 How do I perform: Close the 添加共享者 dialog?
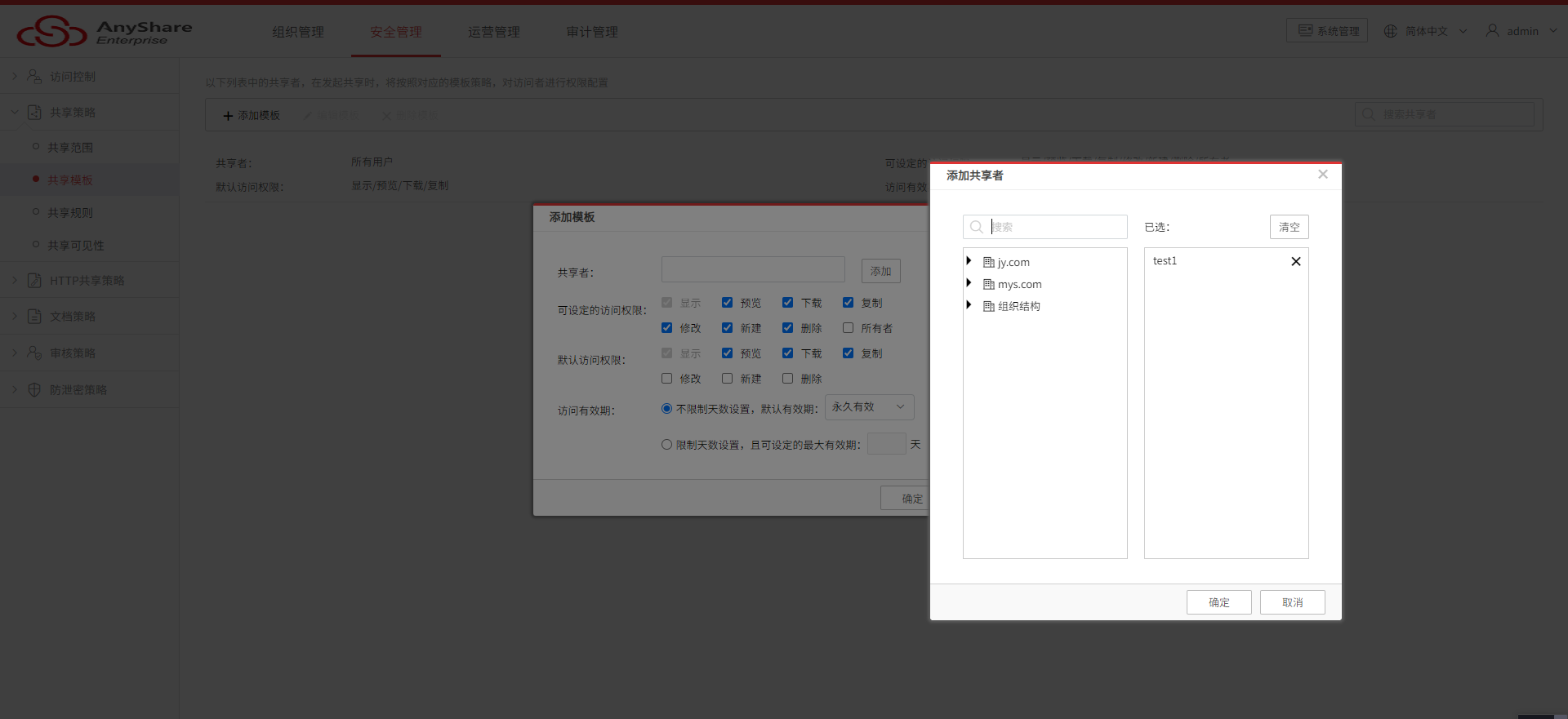click(x=1323, y=175)
